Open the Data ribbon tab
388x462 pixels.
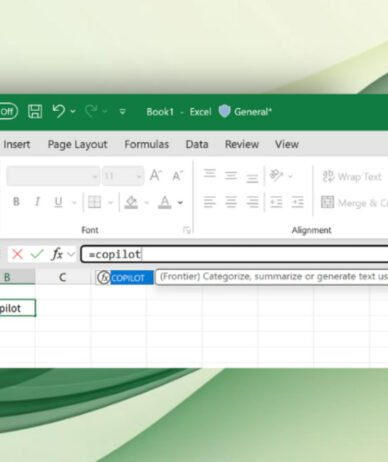(197, 144)
